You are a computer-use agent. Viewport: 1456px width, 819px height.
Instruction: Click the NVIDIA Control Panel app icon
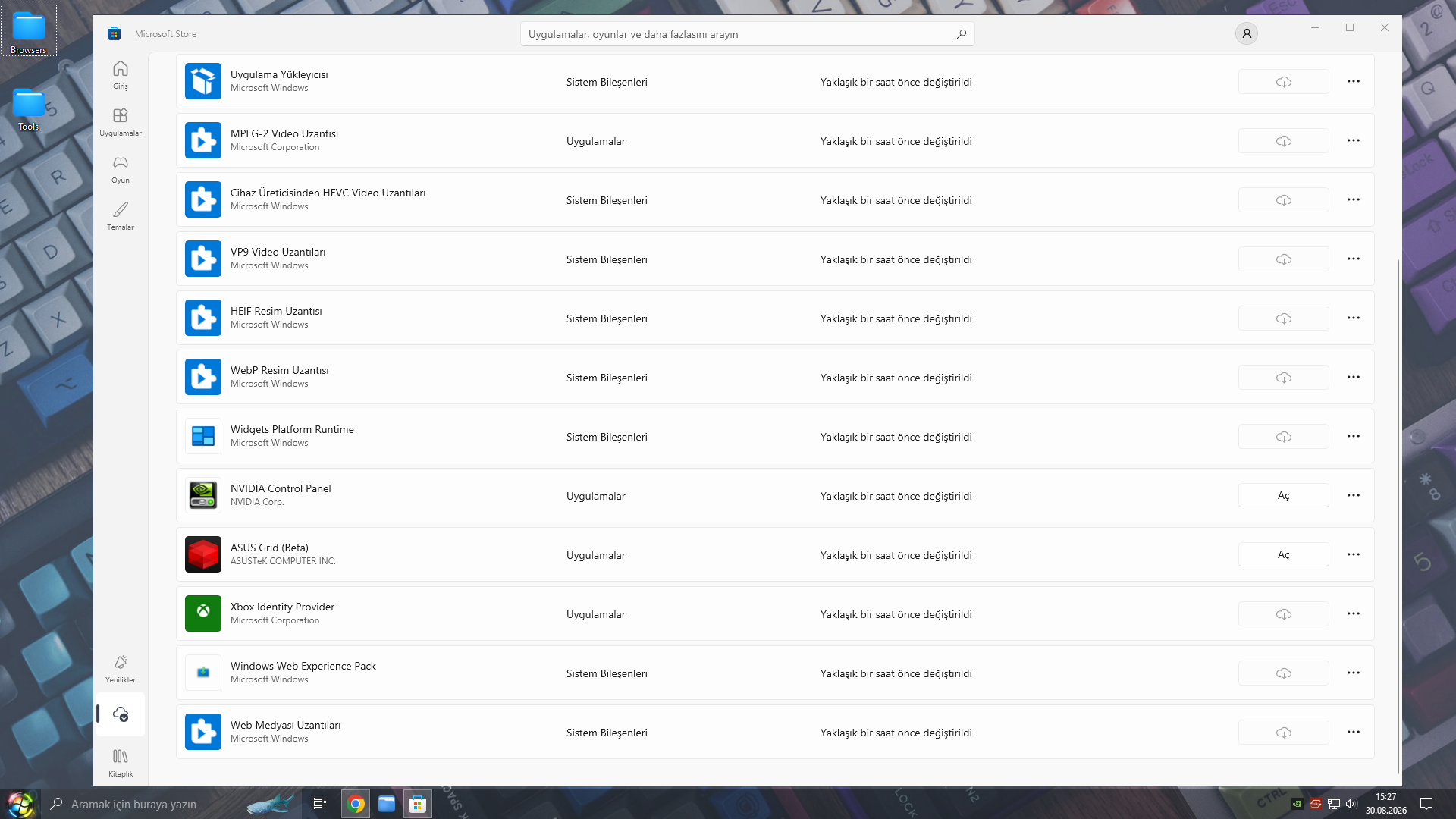[x=203, y=495]
